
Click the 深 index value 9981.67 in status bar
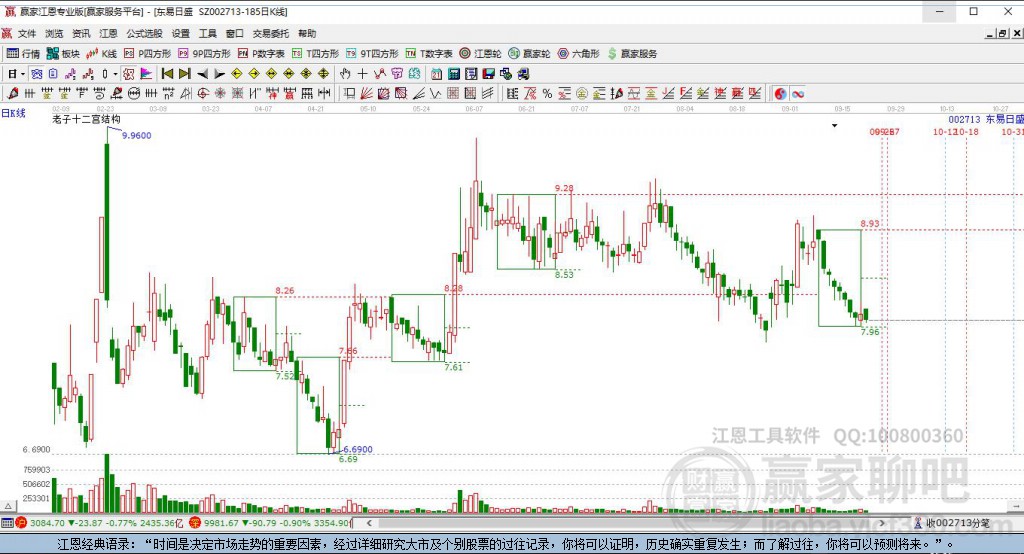(x=221, y=523)
